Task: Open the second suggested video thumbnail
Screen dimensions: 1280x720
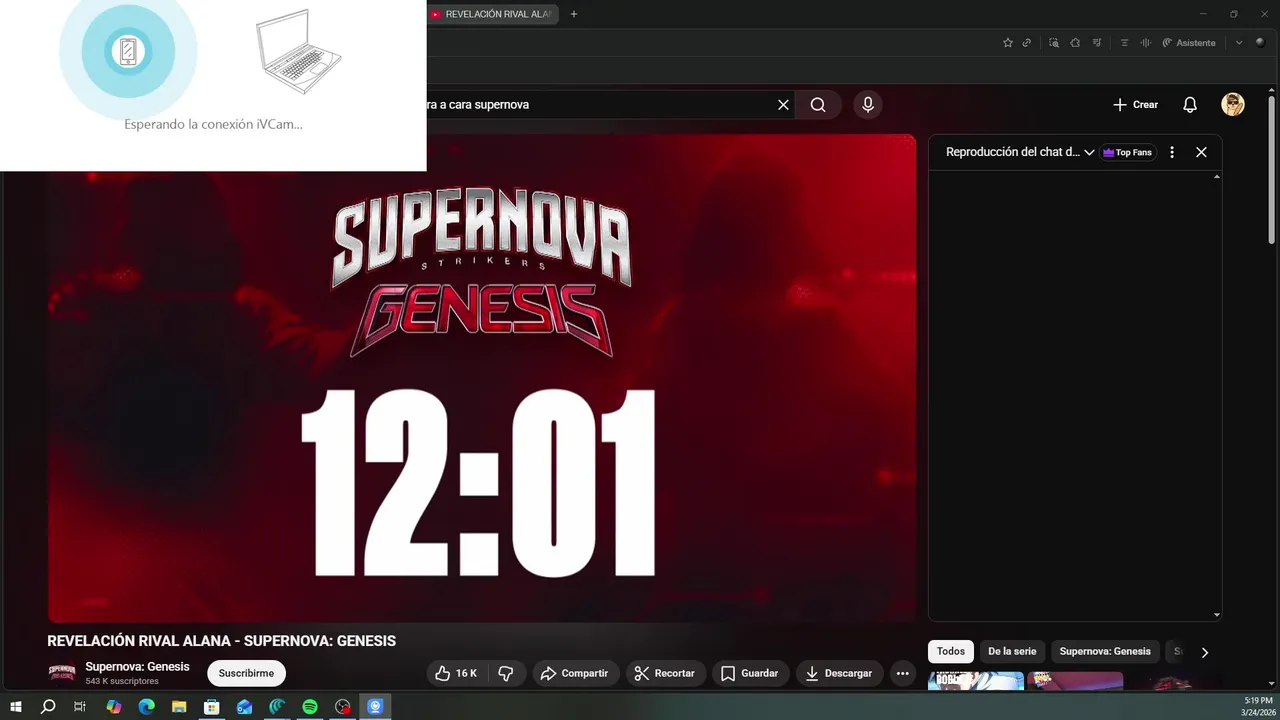Action: click(1075, 681)
